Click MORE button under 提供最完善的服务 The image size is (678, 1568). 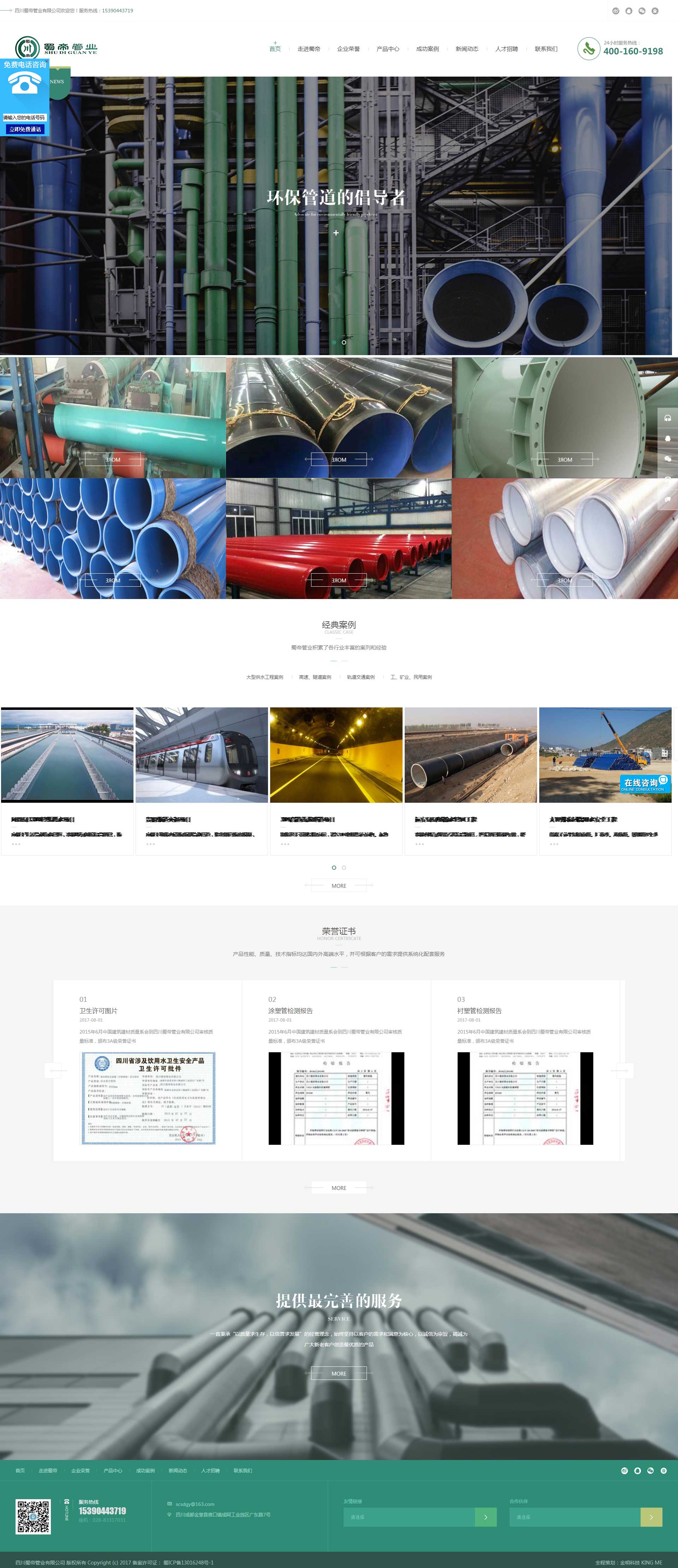tap(339, 1373)
